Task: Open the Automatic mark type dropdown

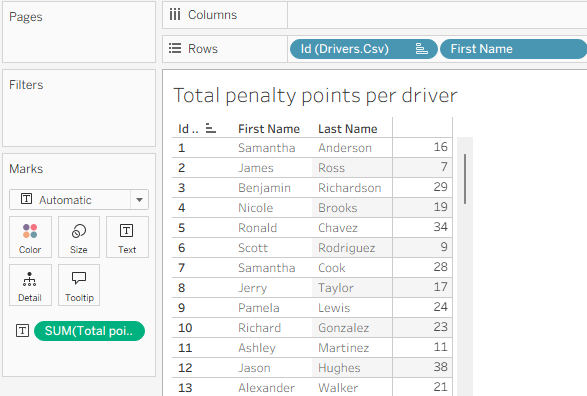Action: pyautogui.click(x=79, y=199)
